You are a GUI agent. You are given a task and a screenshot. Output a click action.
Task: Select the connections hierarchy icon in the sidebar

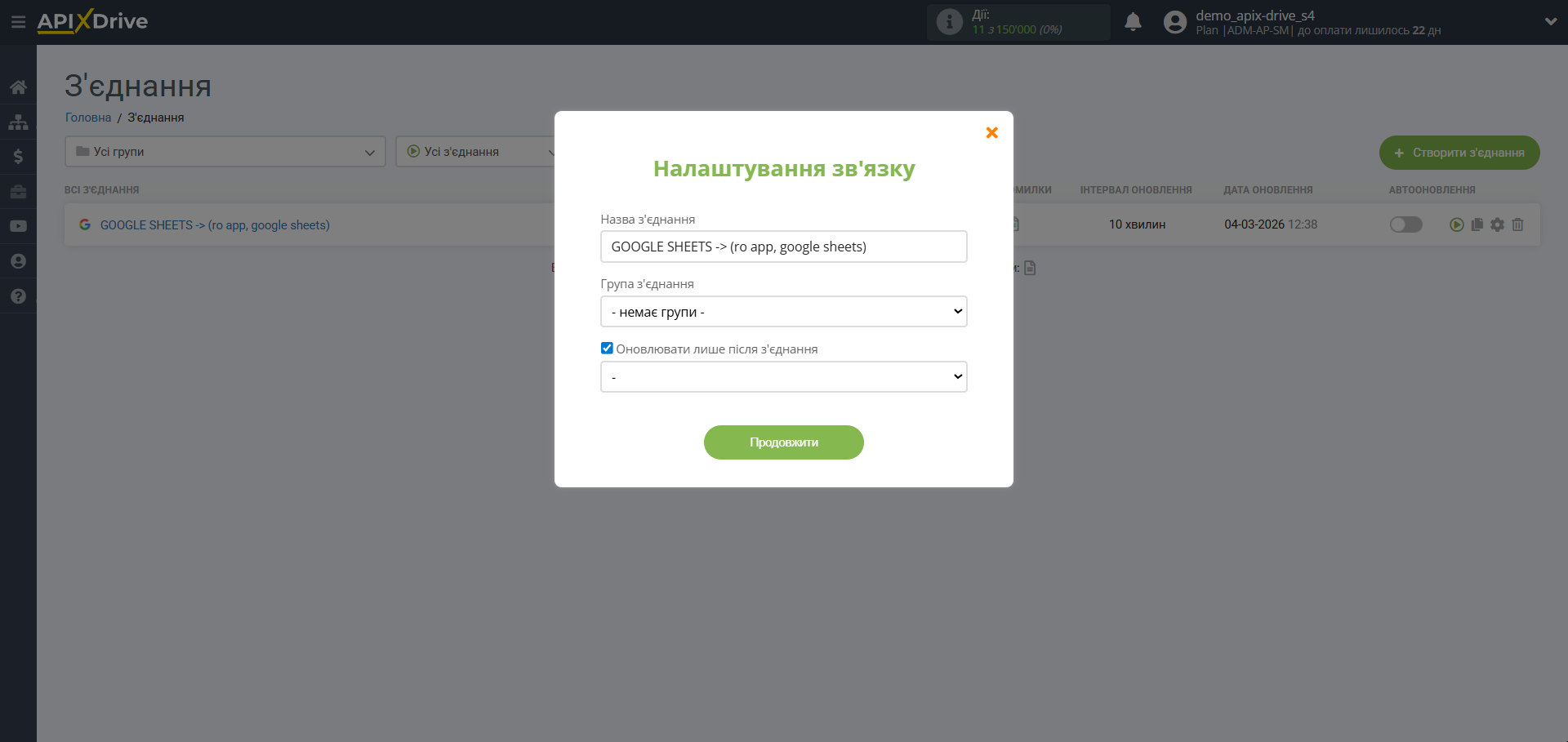coord(18,122)
